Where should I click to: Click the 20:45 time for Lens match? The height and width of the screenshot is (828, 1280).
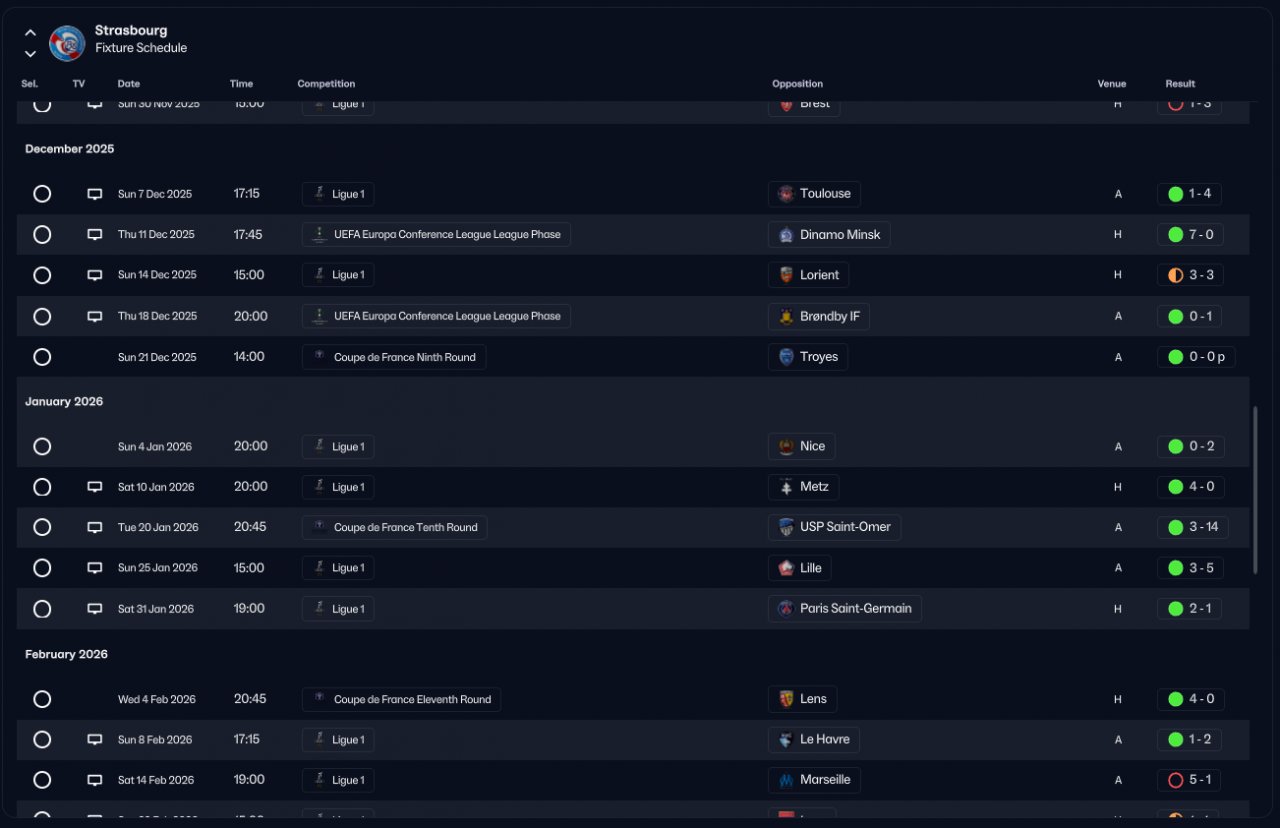tap(250, 699)
